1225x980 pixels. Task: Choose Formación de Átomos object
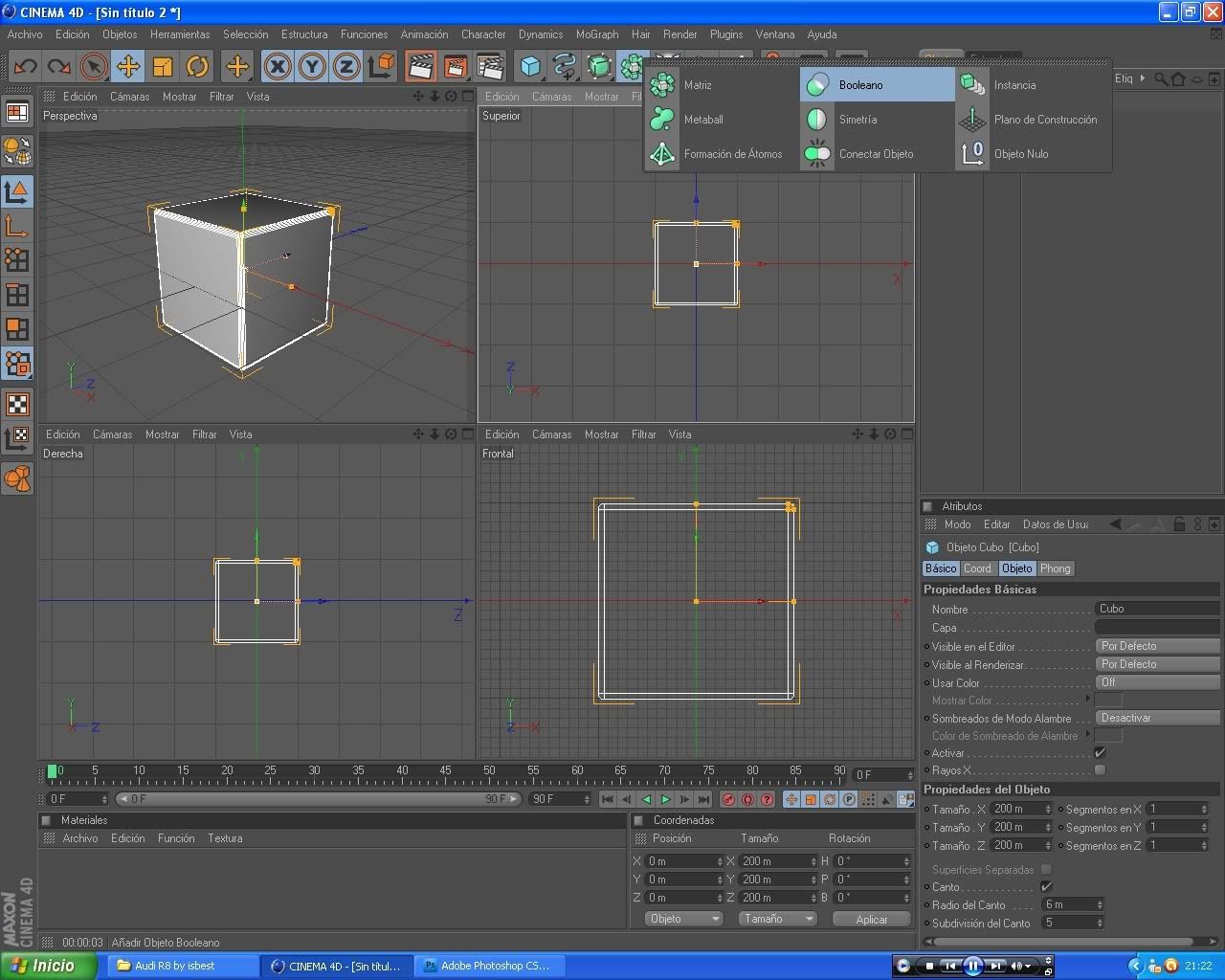722,154
